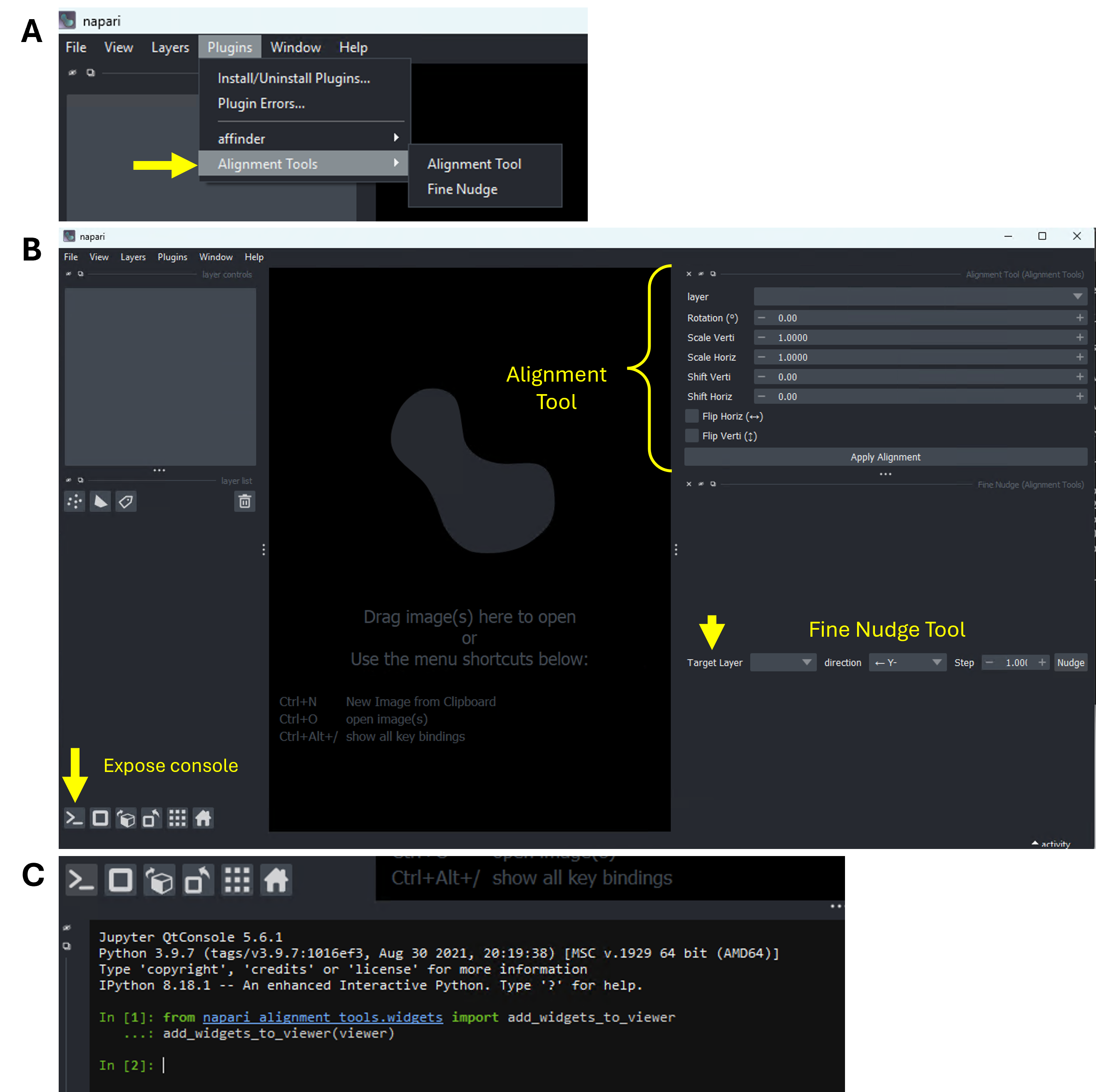Increase the Rotation value with plus
The image size is (1096, 1092).
[x=1079, y=318]
